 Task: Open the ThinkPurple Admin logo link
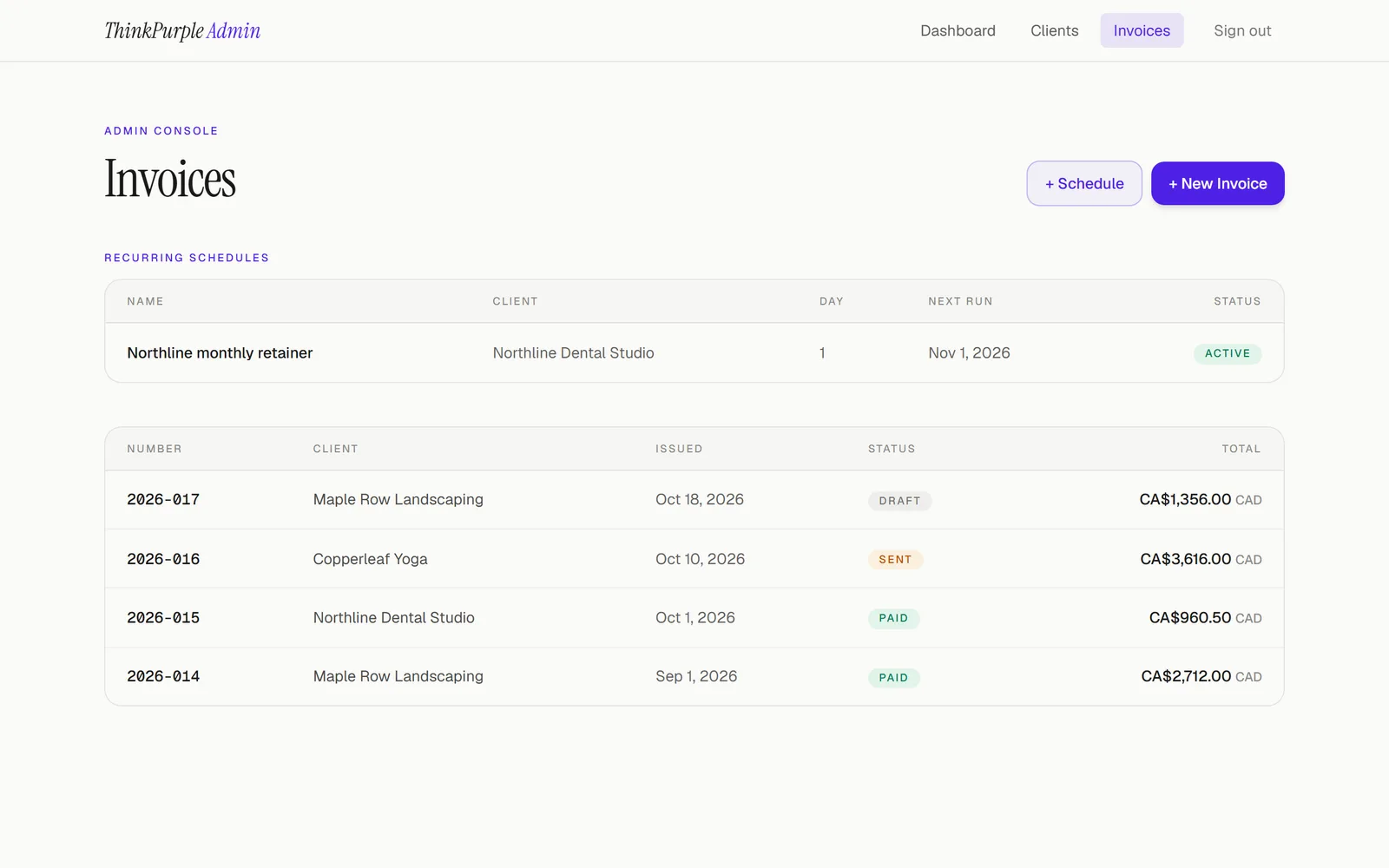[182, 30]
